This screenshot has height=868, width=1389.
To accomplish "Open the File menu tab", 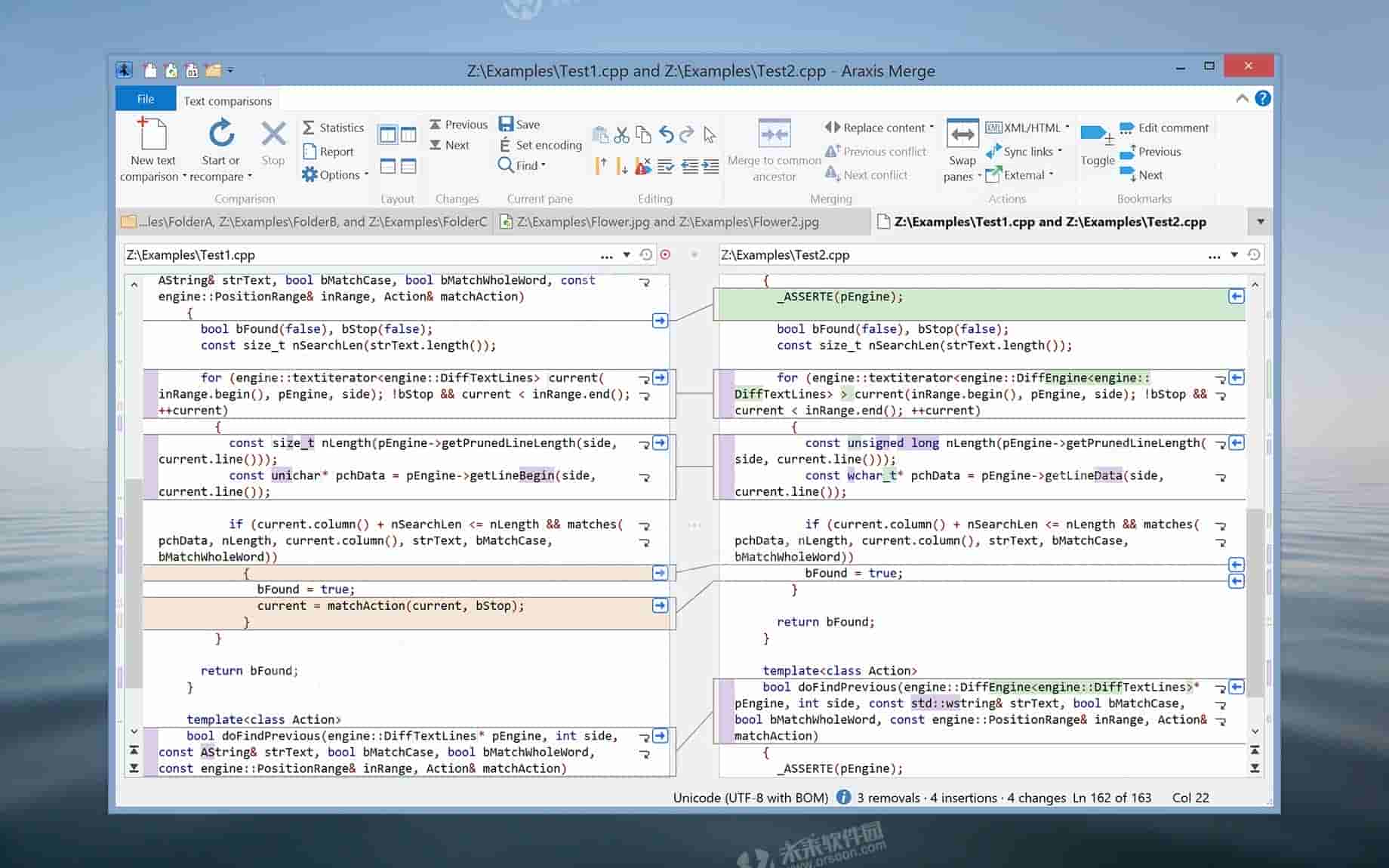I will click(146, 99).
